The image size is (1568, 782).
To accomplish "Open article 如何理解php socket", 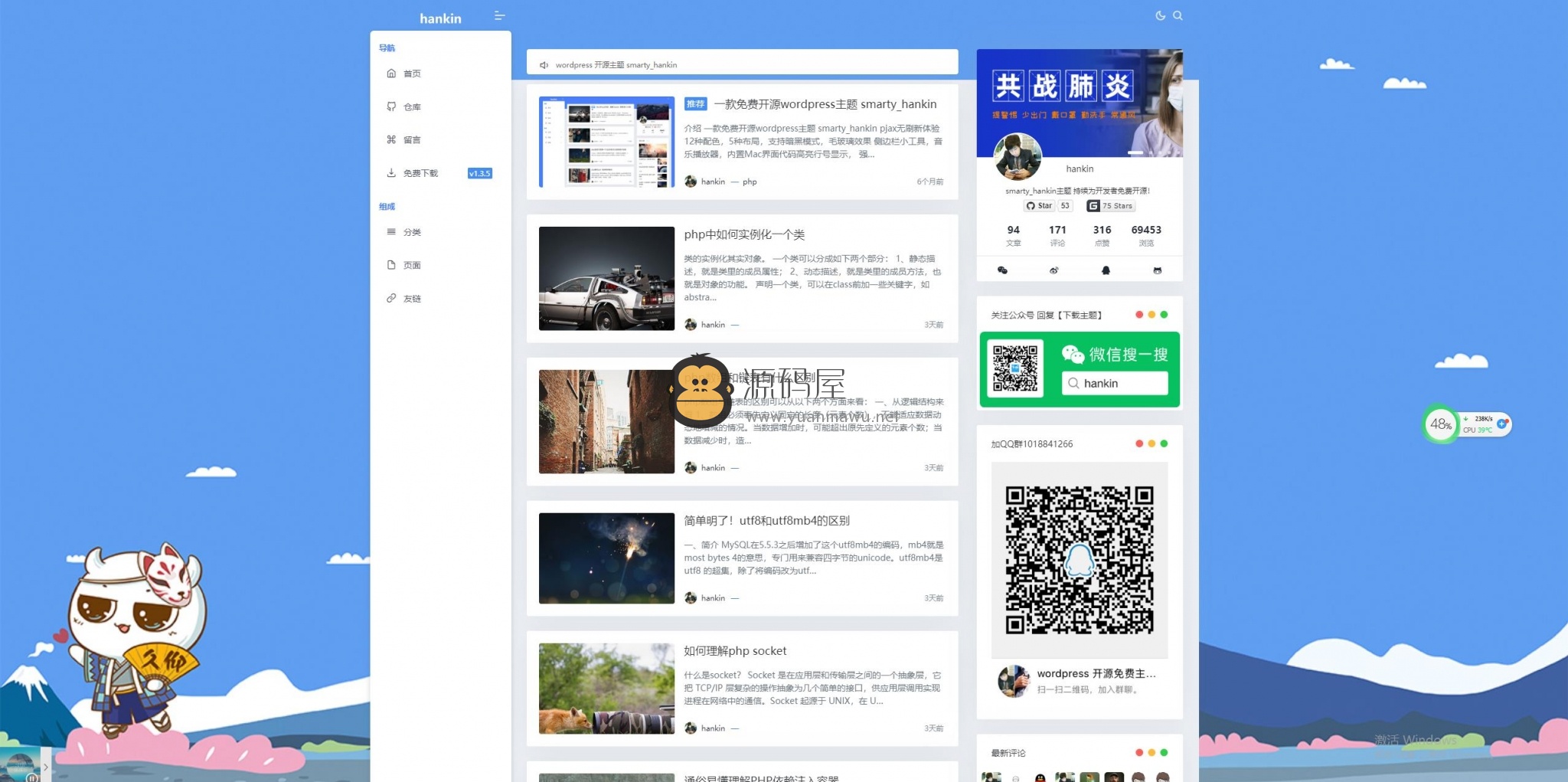I will click(735, 651).
